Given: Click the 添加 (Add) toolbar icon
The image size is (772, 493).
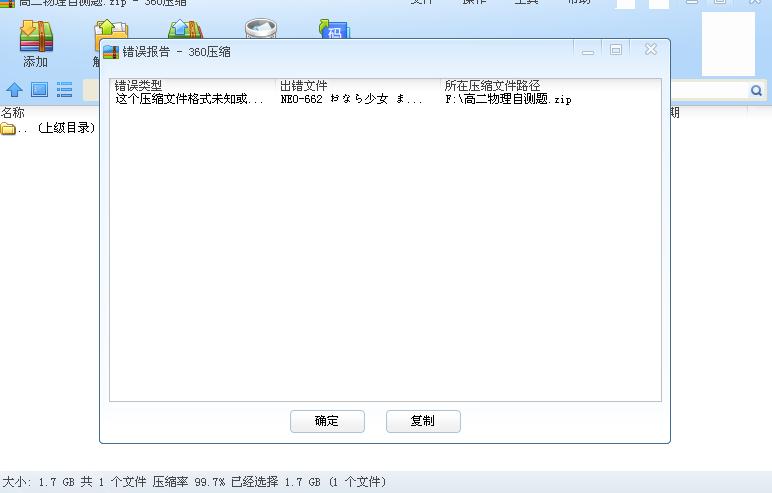Looking at the screenshot, I should tap(35, 44).
